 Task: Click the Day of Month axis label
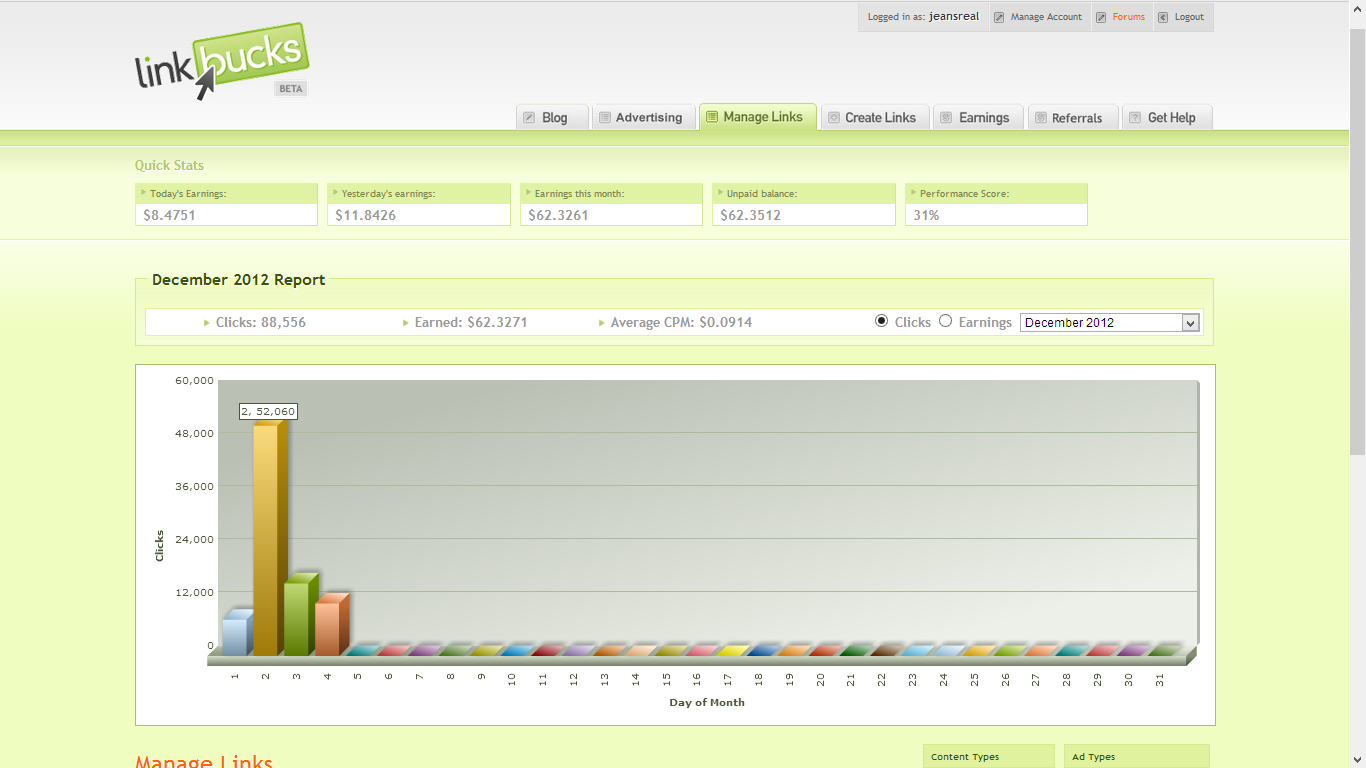coord(707,702)
